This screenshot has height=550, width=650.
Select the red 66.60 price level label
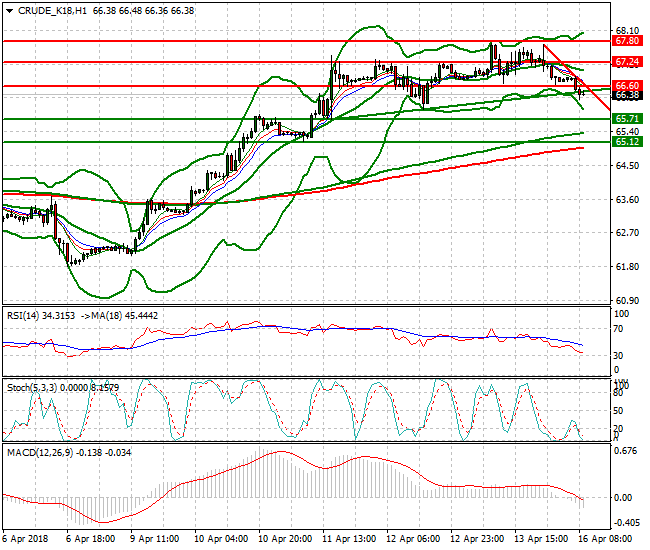point(627,86)
